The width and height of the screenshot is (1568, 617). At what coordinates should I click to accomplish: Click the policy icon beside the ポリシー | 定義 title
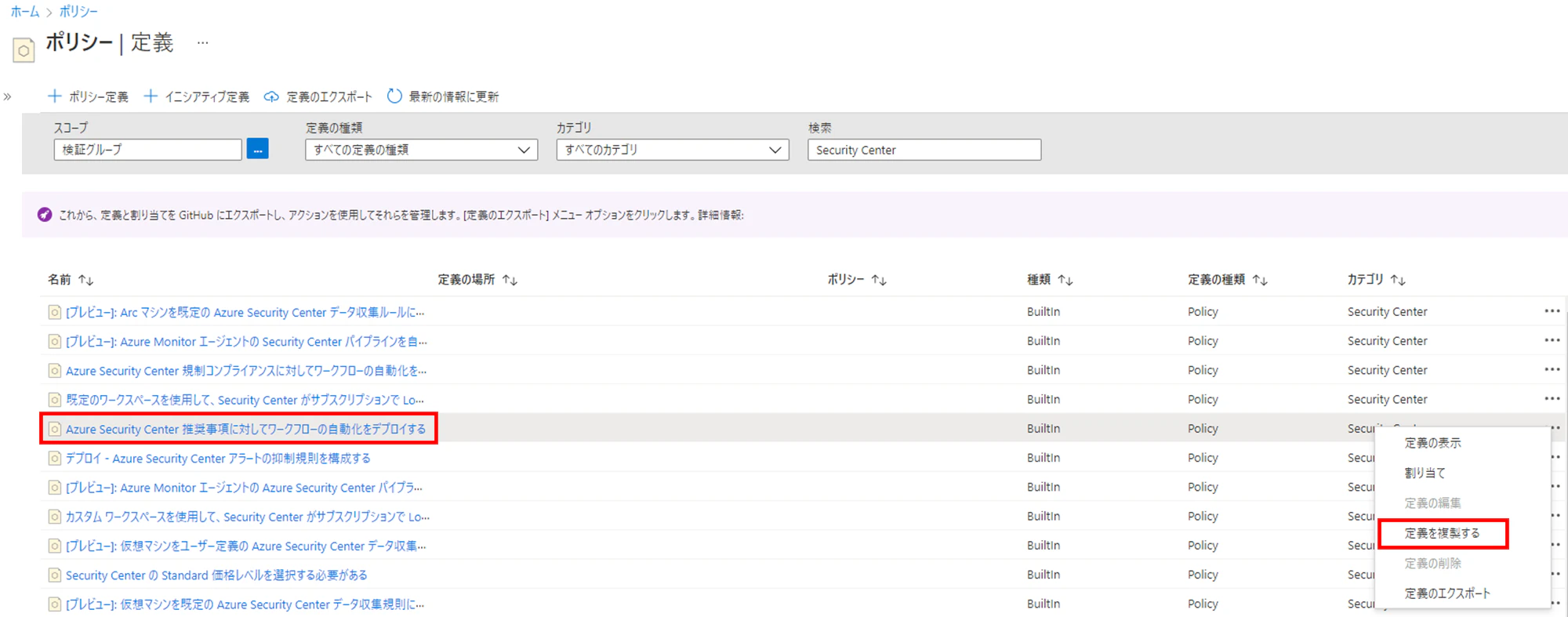(24, 50)
